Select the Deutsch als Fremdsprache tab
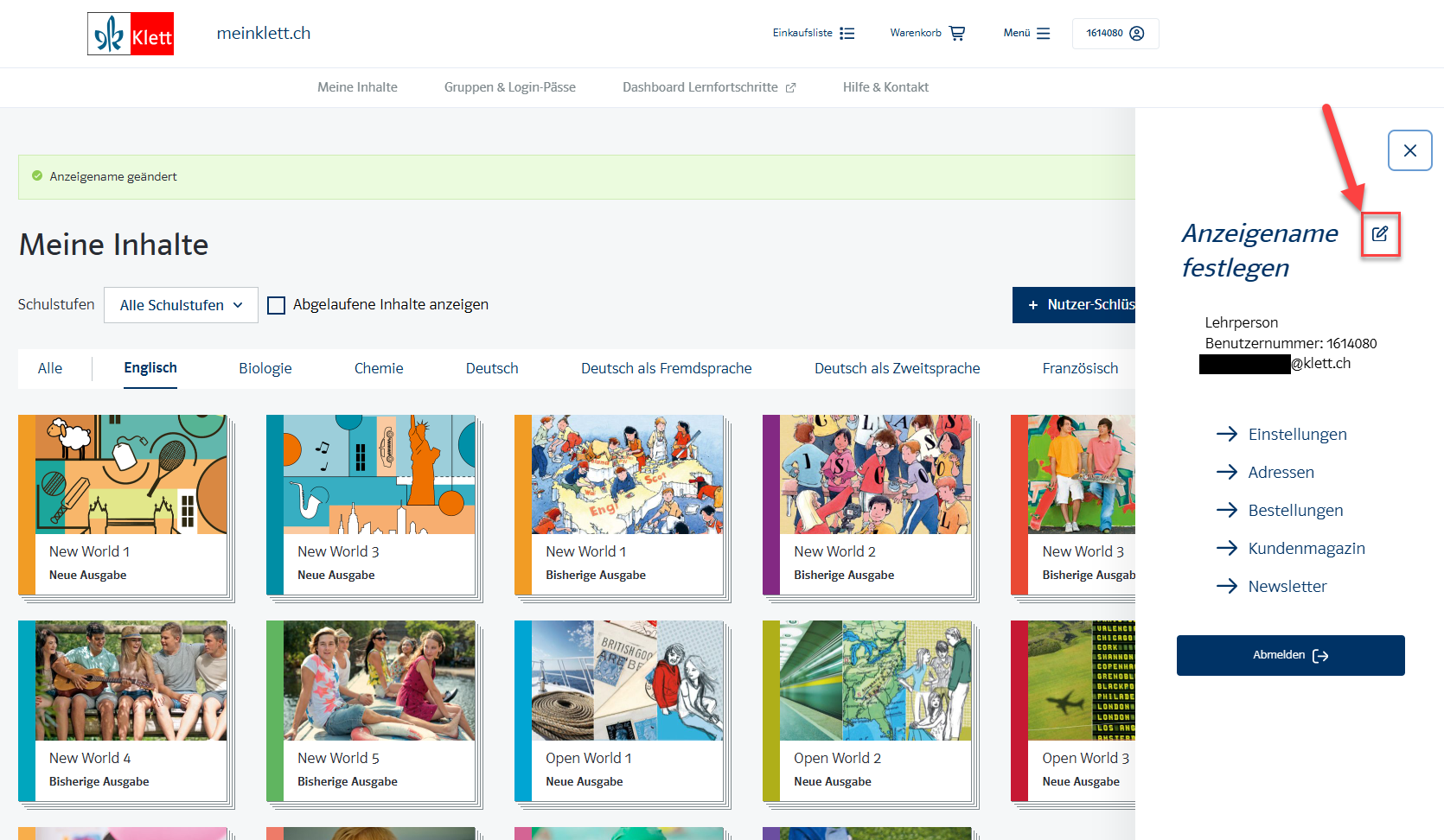 pyautogui.click(x=666, y=368)
